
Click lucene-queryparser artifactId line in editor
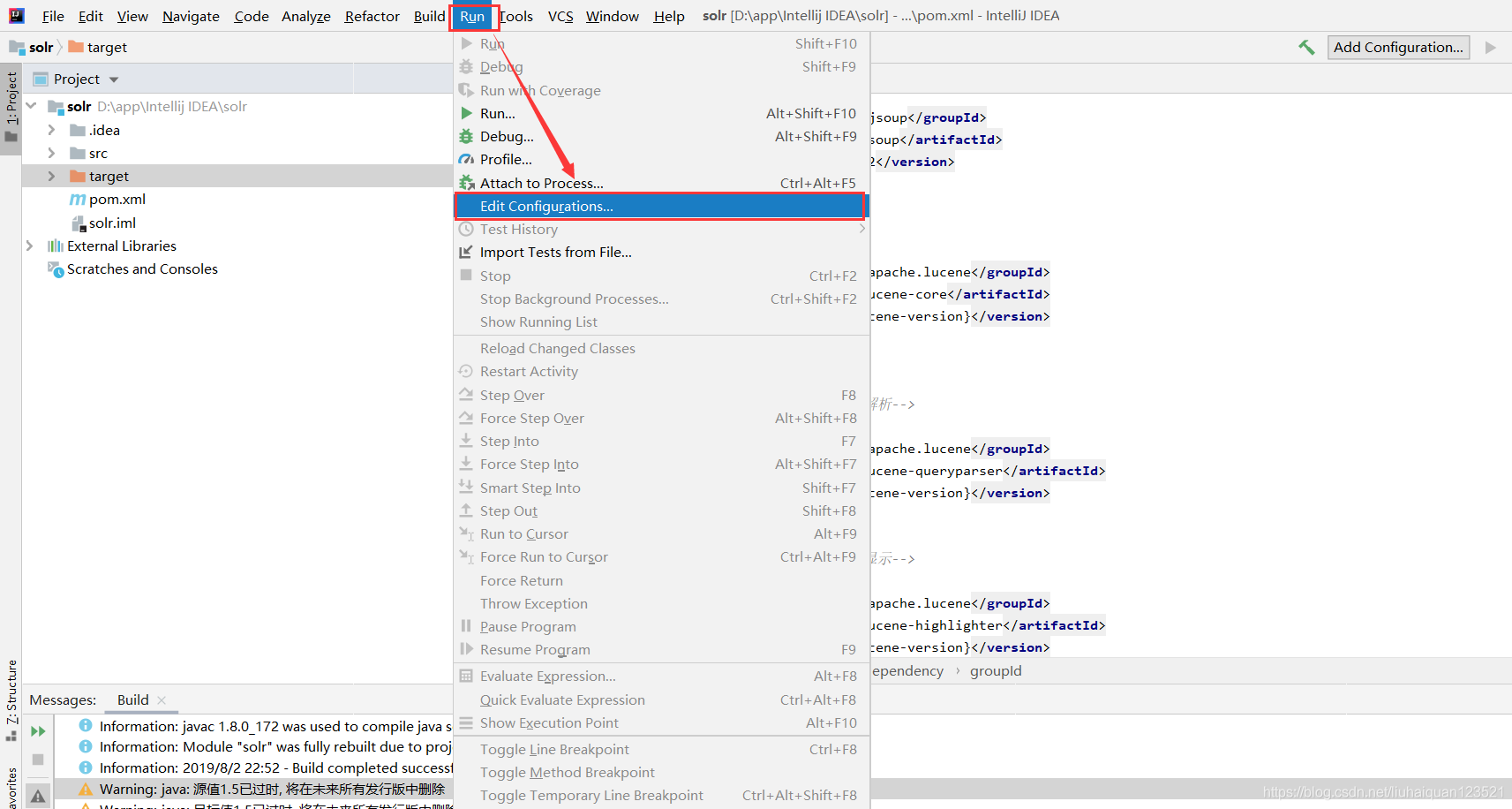click(x=988, y=471)
